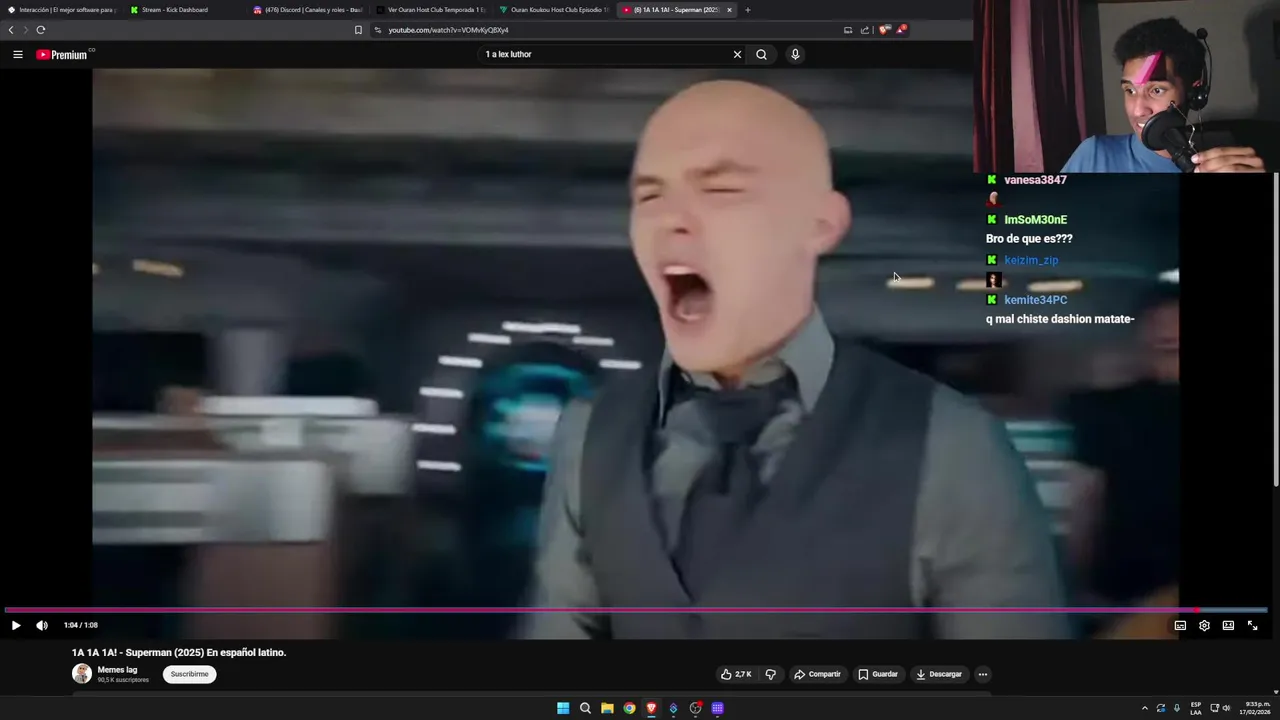Open Google Chrome from taskbar
Image resolution: width=1280 pixels, height=720 pixels.
[x=629, y=708]
